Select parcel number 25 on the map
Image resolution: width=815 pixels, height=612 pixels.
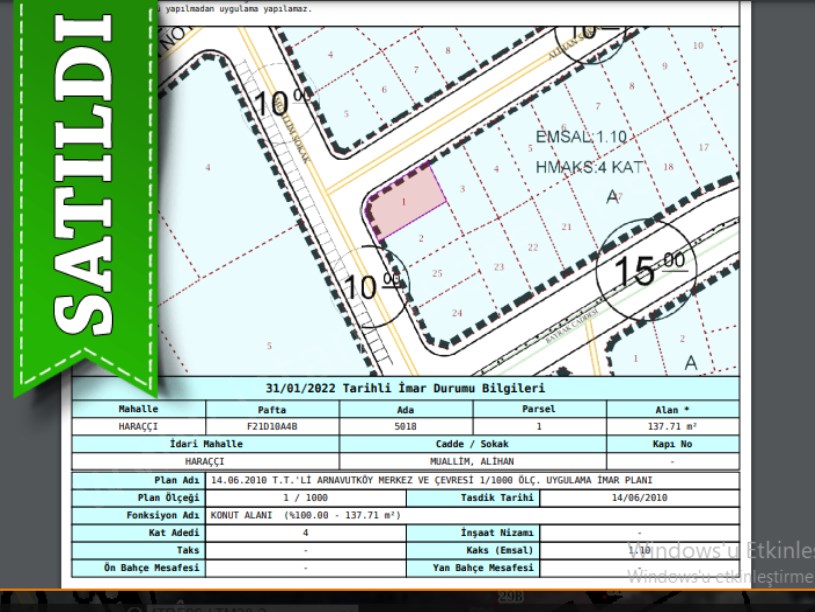click(x=437, y=273)
